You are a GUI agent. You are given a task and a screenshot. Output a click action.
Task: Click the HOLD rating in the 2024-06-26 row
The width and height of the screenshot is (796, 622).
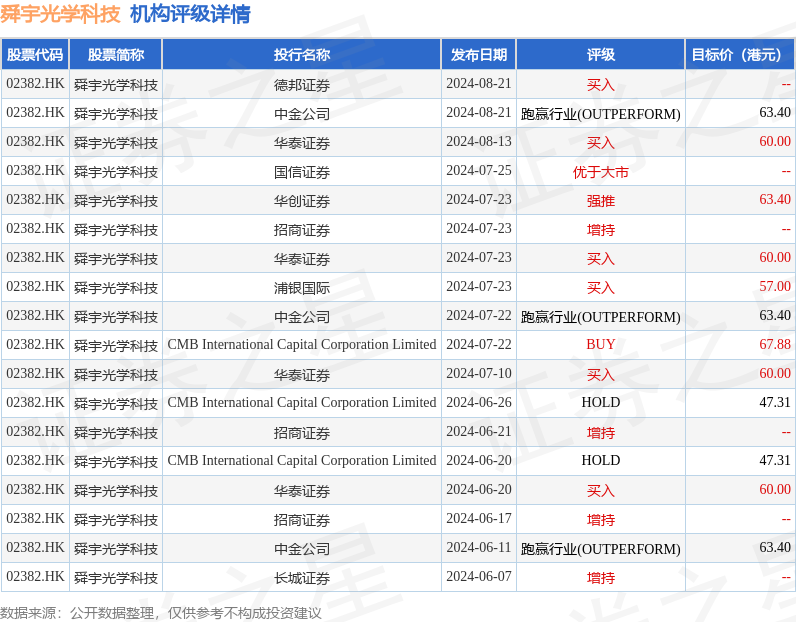(601, 402)
